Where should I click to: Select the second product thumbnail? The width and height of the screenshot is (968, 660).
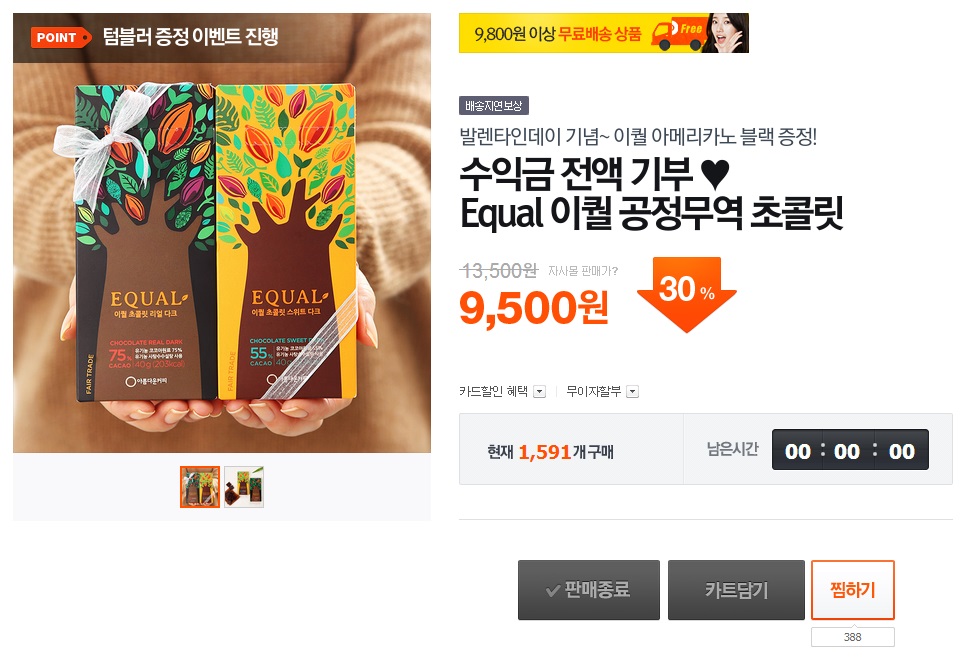click(244, 487)
